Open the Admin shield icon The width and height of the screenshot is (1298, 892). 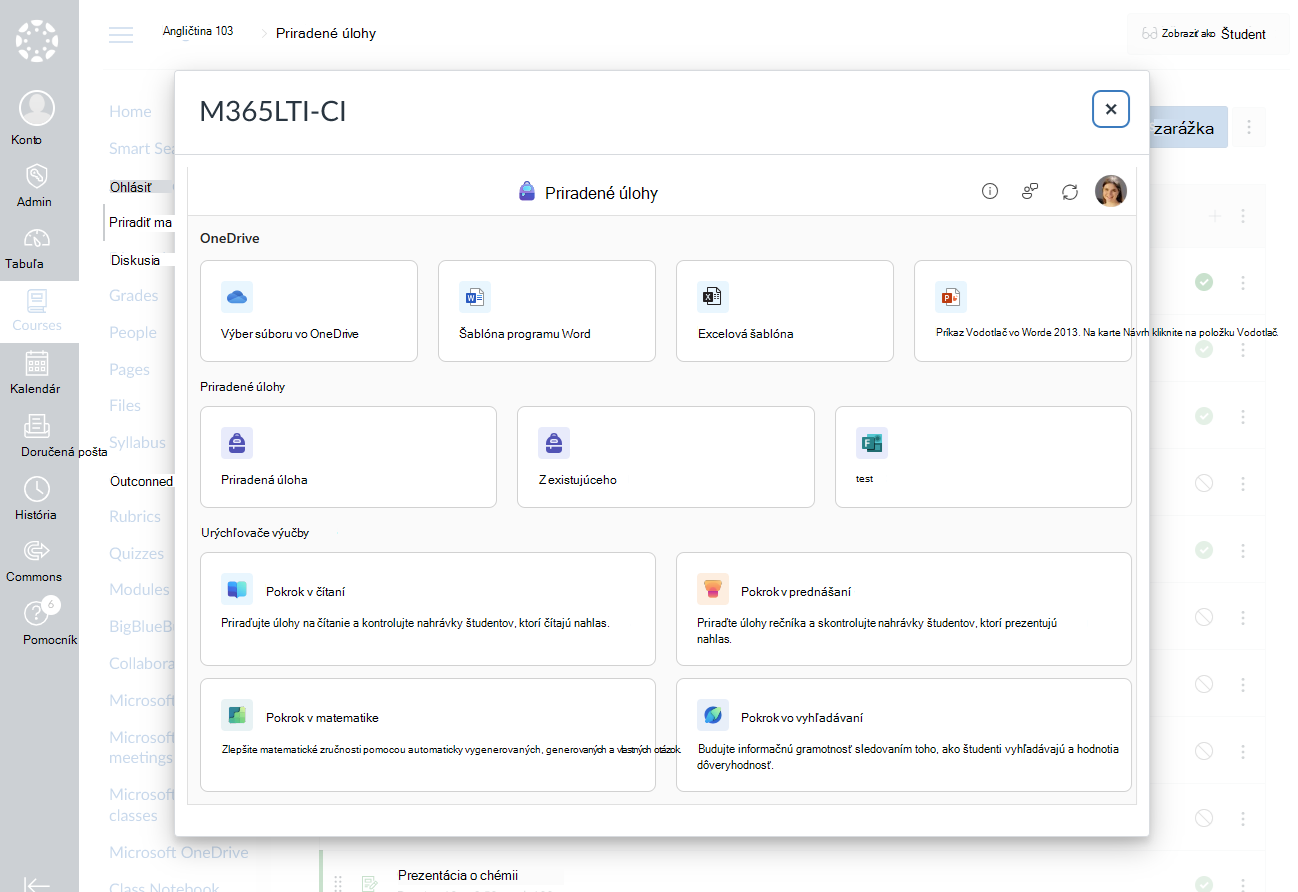[x=37, y=176]
